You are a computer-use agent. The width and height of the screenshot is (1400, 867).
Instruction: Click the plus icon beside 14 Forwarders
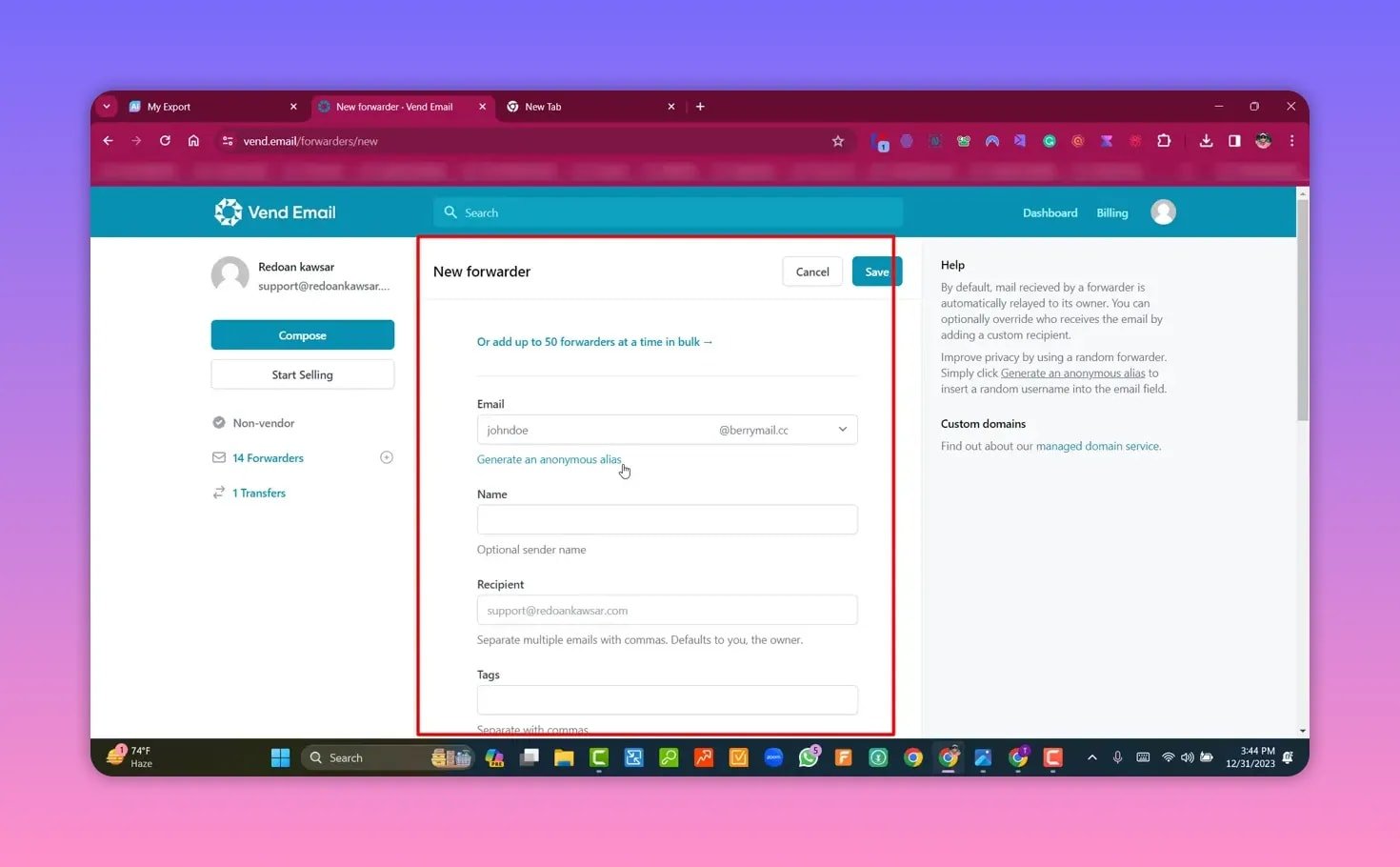387,457
